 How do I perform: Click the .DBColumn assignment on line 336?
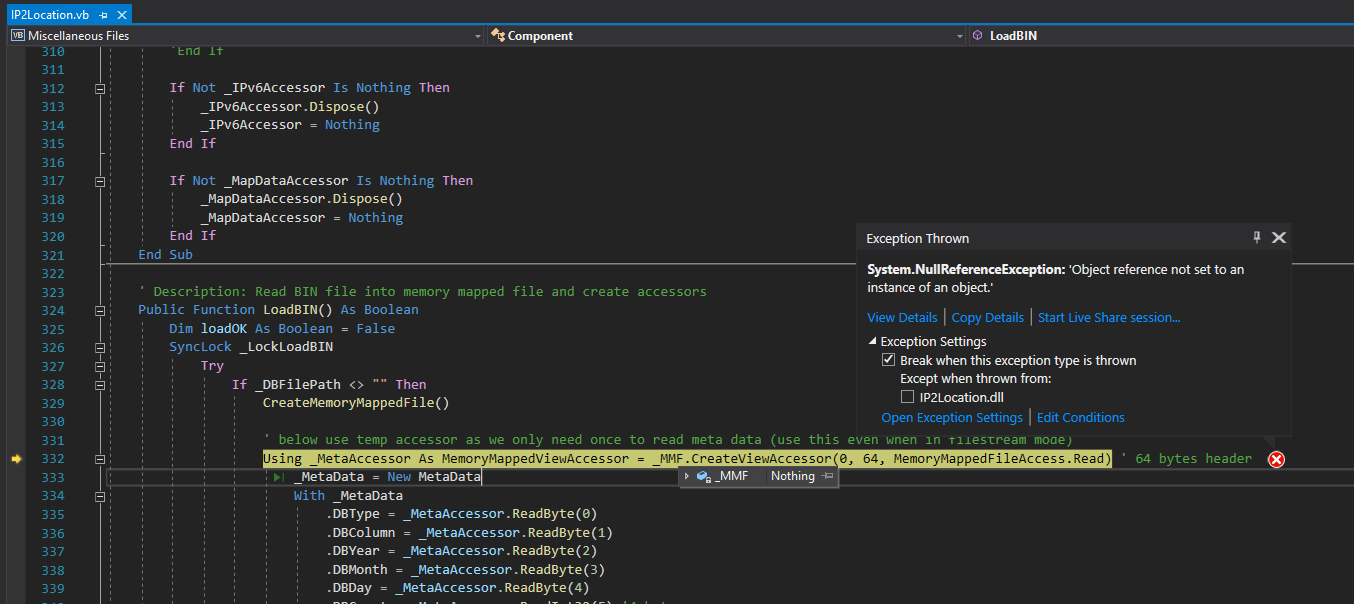click(469, 533)
